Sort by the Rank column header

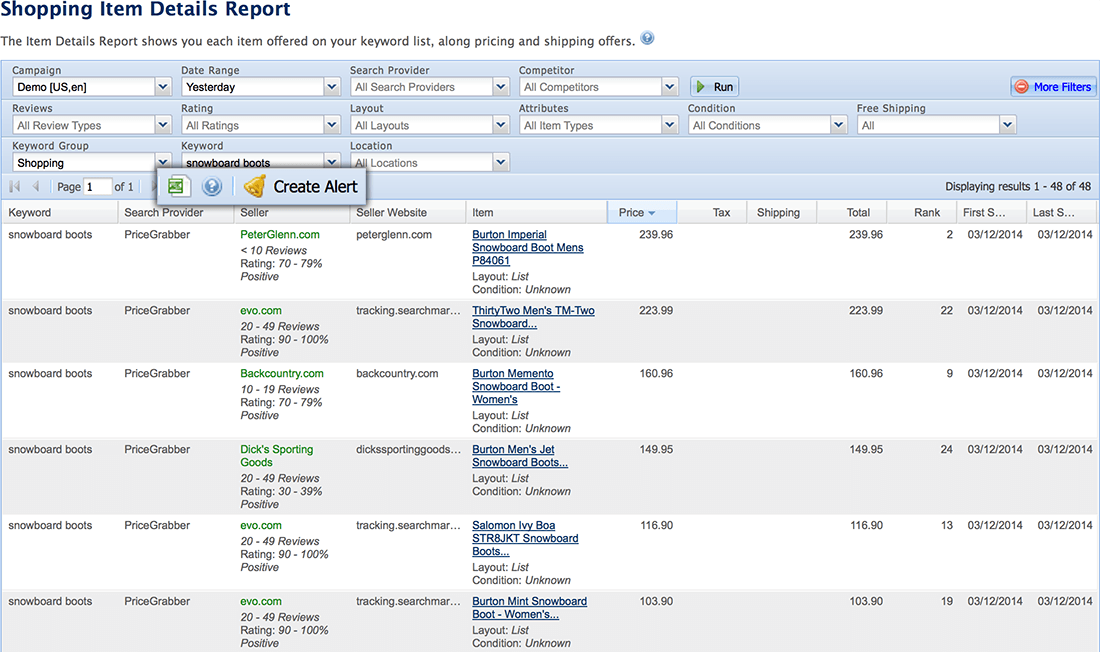(922, 212)
